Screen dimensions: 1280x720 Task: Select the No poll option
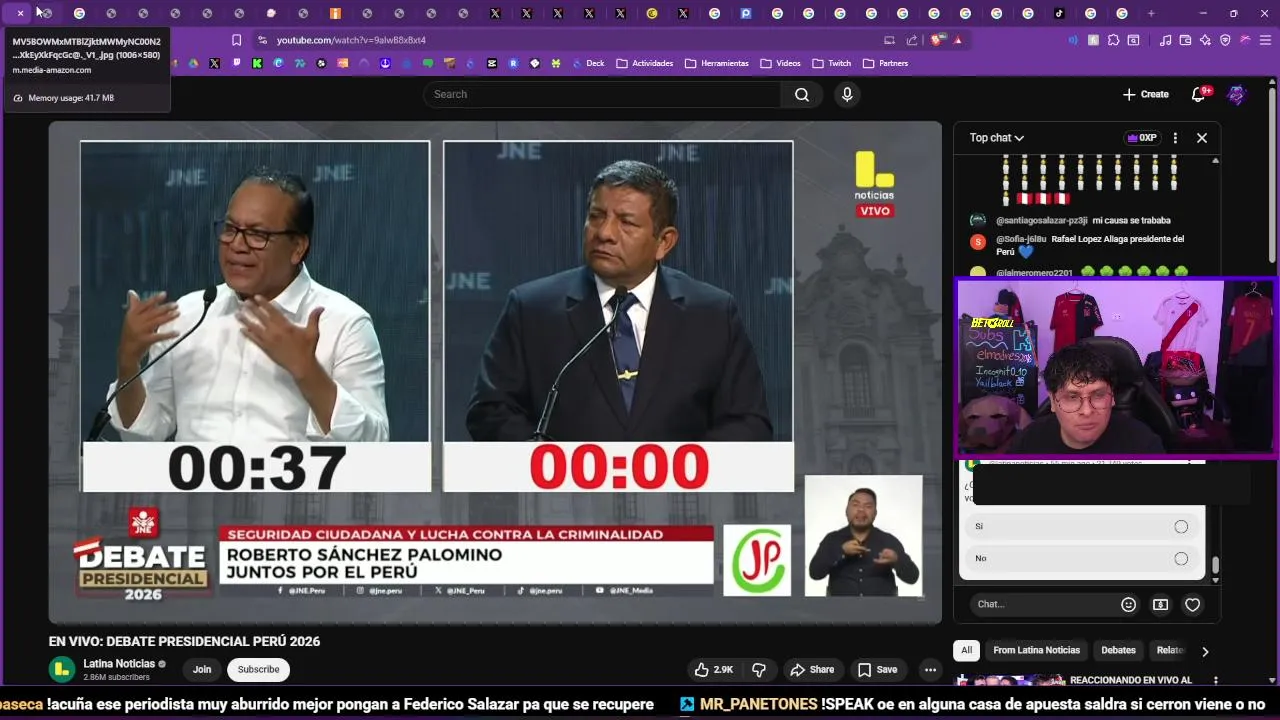[1082, 558]
